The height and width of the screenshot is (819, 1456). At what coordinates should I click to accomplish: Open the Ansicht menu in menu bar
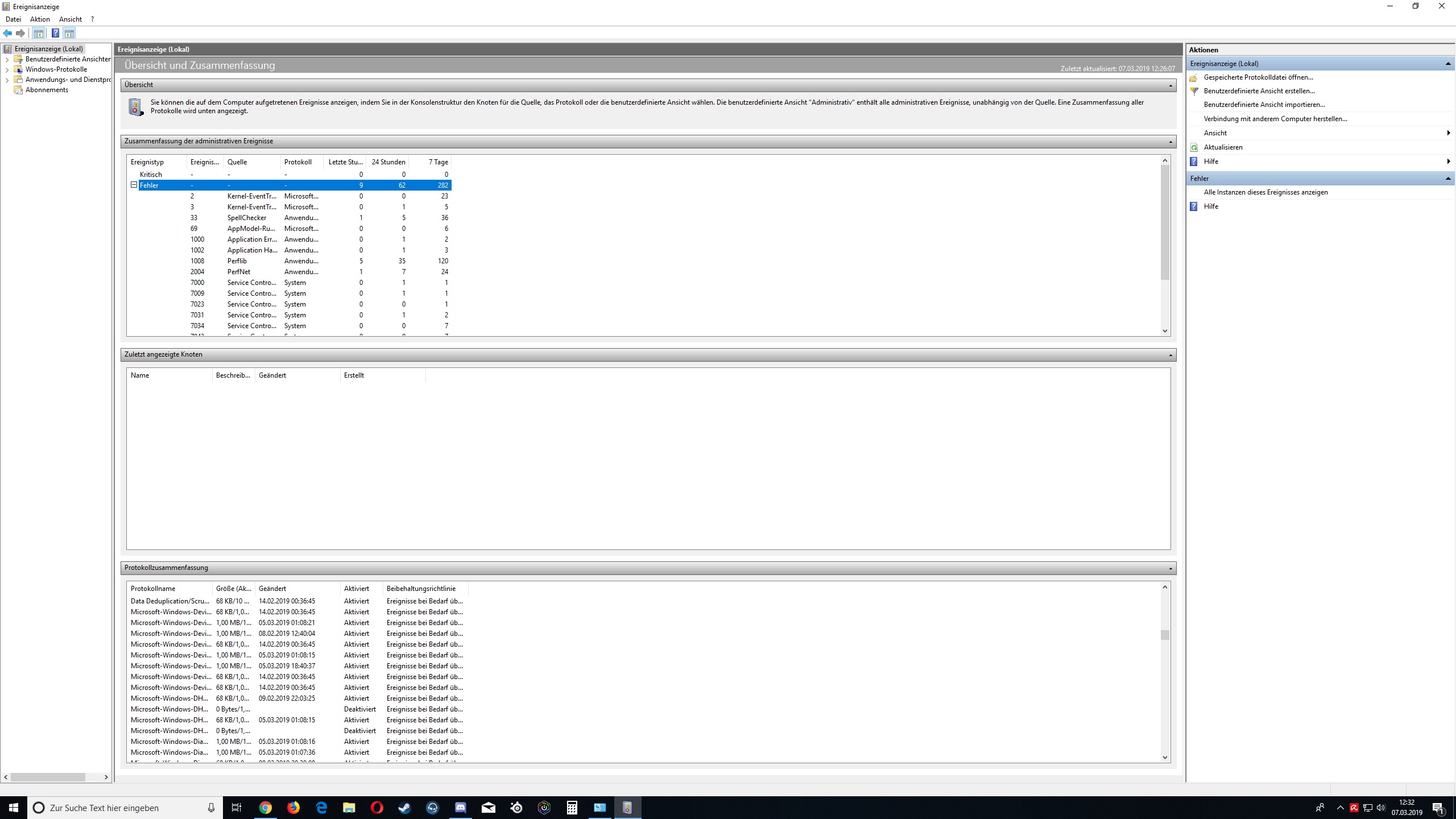point(71,19)
